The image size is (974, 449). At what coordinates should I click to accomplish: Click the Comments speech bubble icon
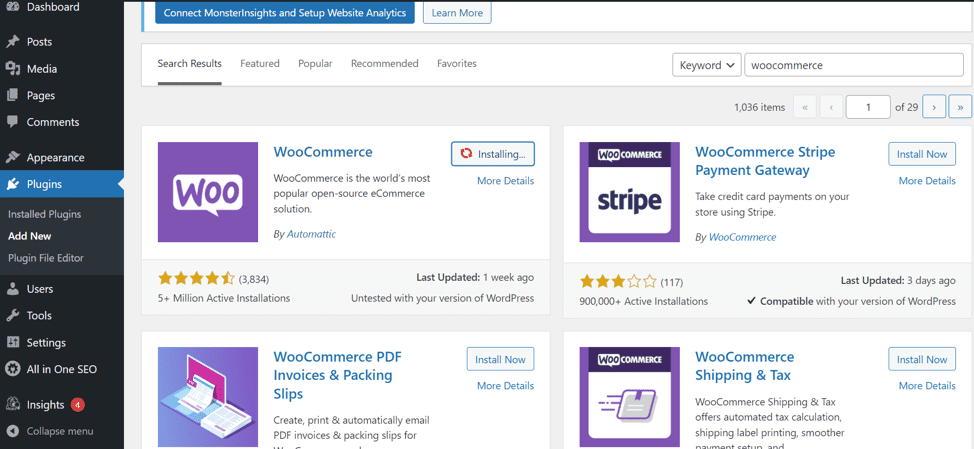pos(12,122)
